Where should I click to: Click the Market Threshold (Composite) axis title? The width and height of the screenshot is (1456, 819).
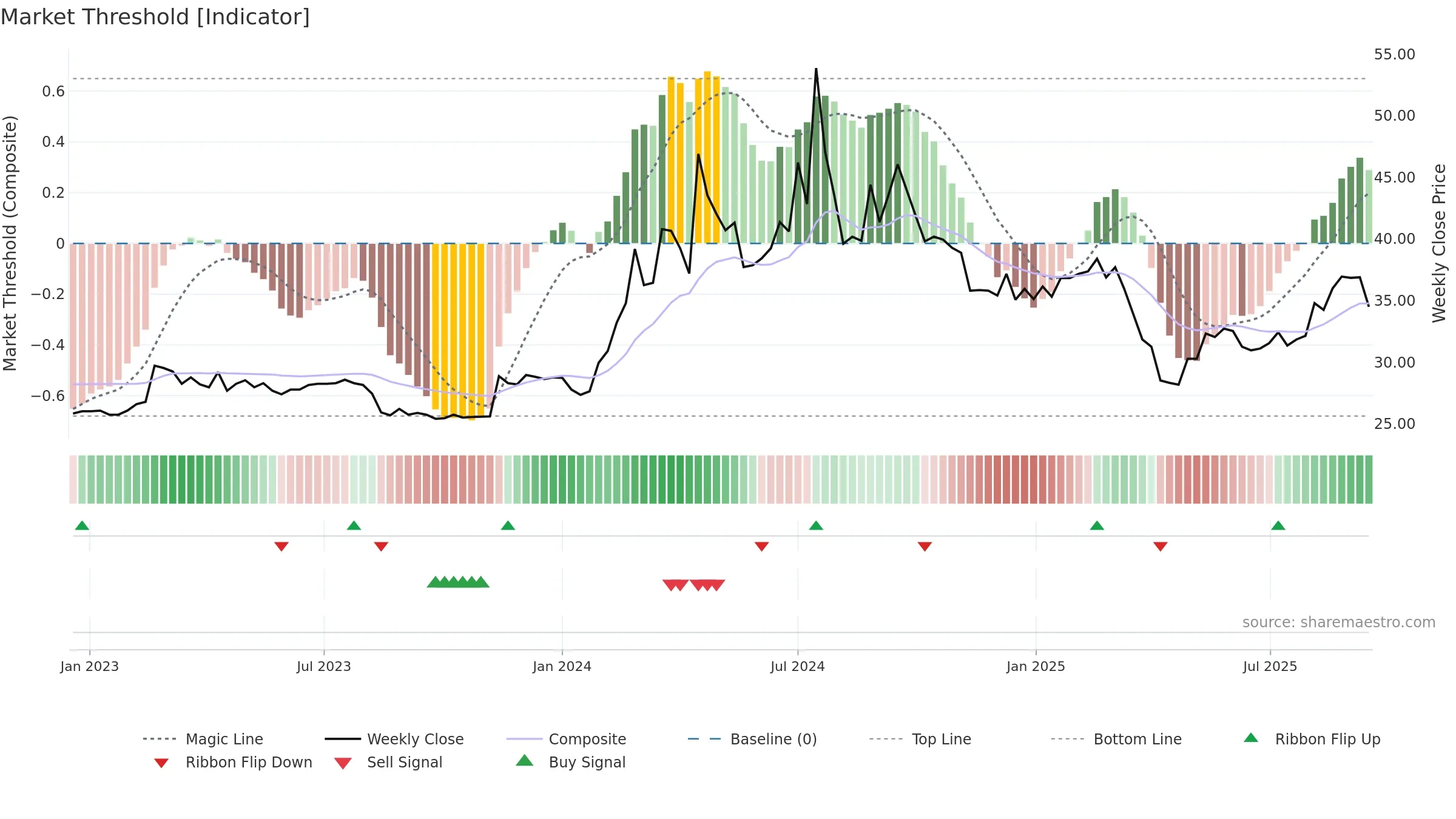(10, 243)
